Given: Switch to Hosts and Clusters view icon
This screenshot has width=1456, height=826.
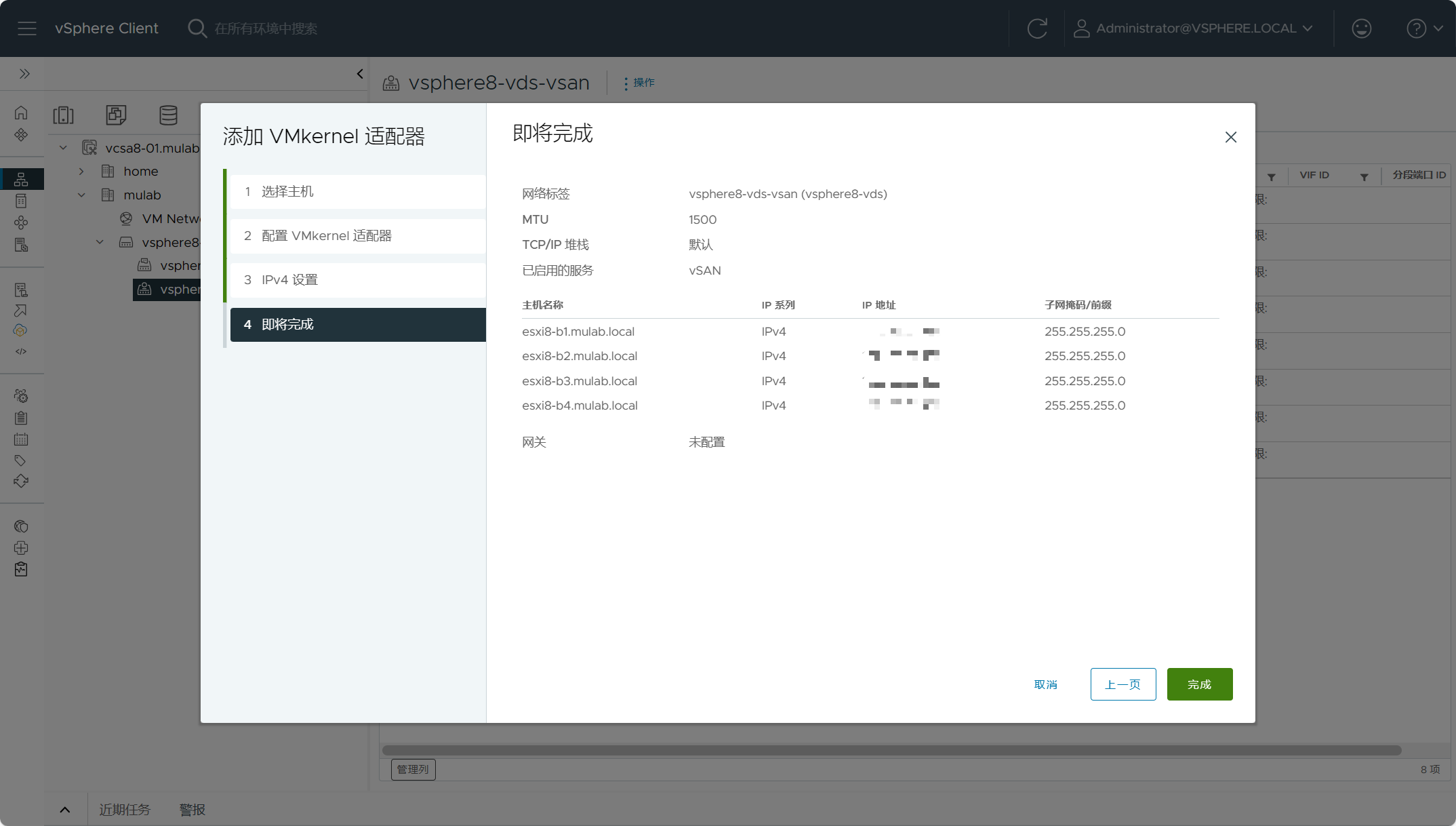Looking at the screenshot, I should click(64, 115).
